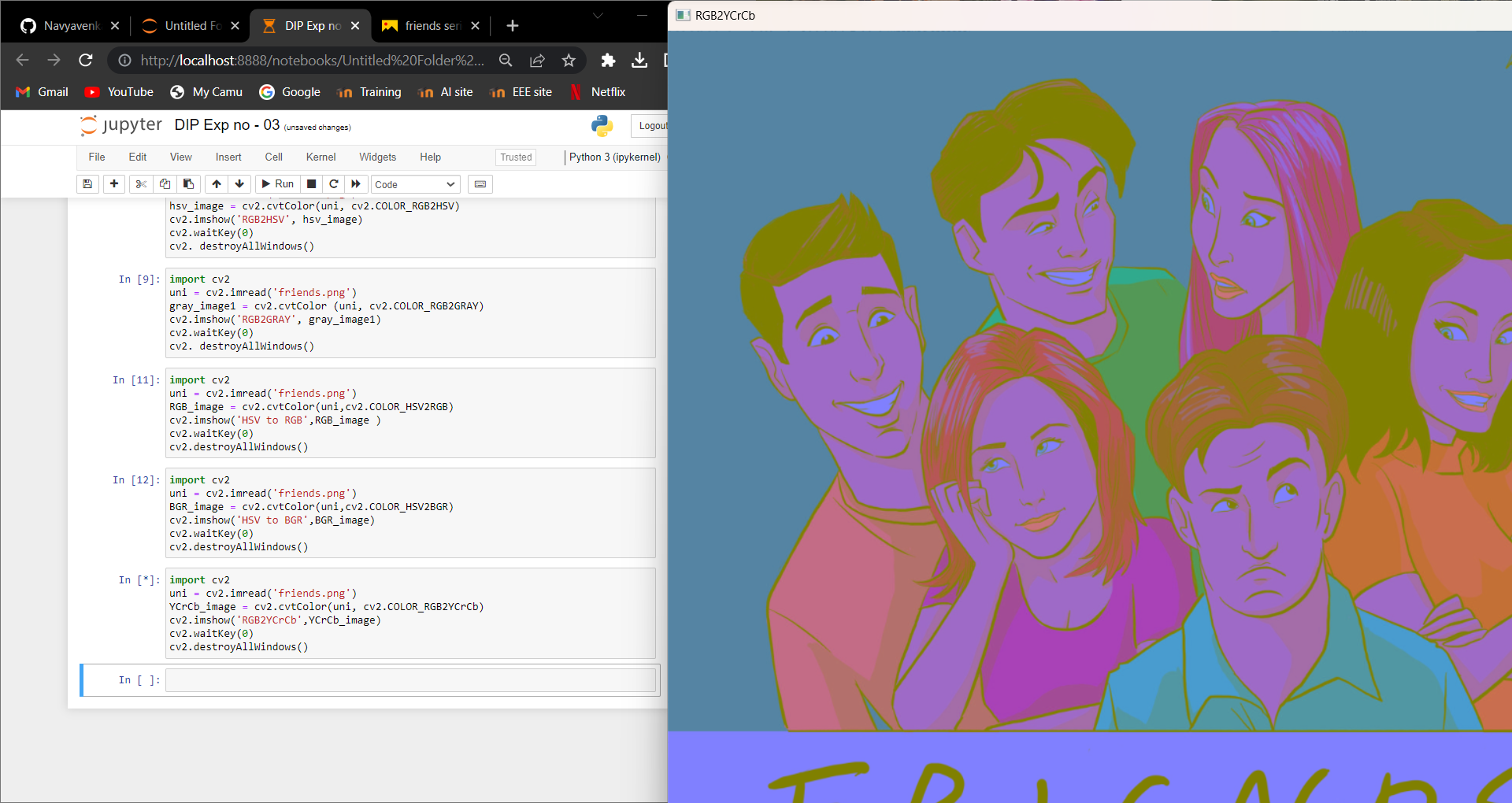Move selected cell down arrow
Image resolution: width=1512 pixels, height=803 pixels.
pyautogui.click(x=239, y=184)
